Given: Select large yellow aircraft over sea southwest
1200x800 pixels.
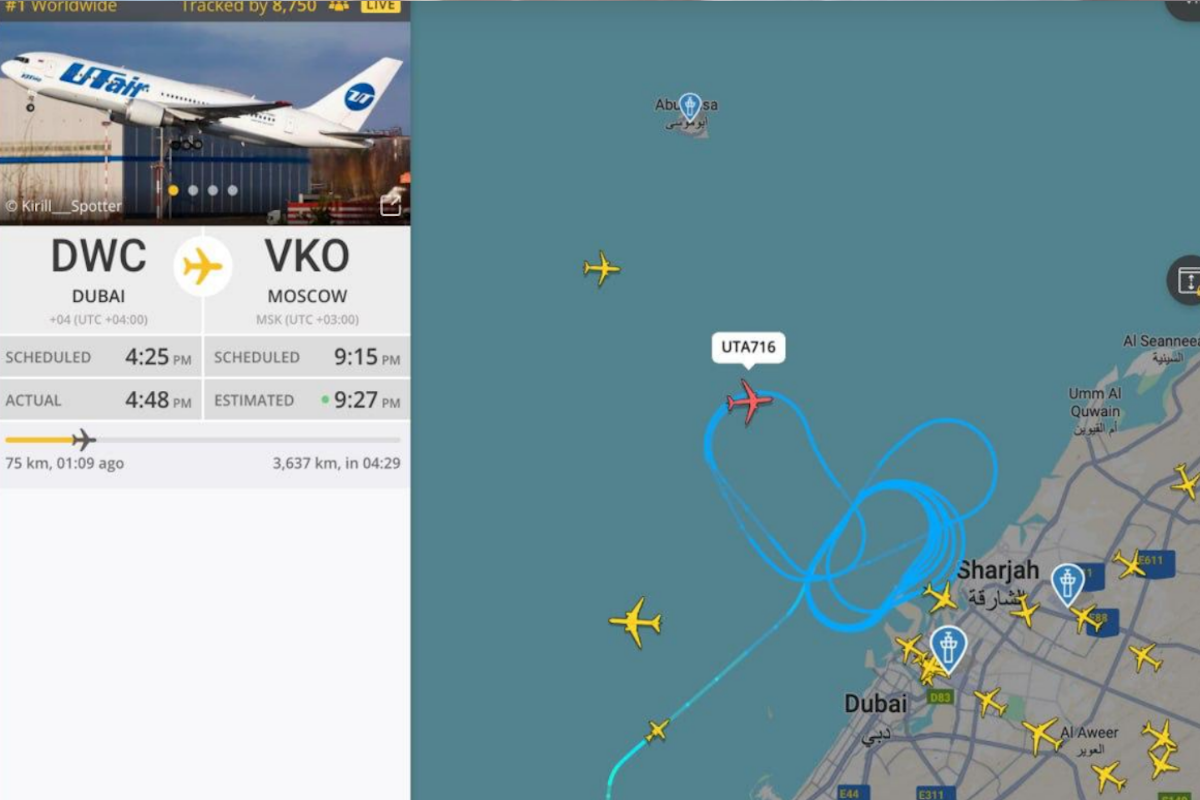Looking at the screenshot, I should click(635, 622).
